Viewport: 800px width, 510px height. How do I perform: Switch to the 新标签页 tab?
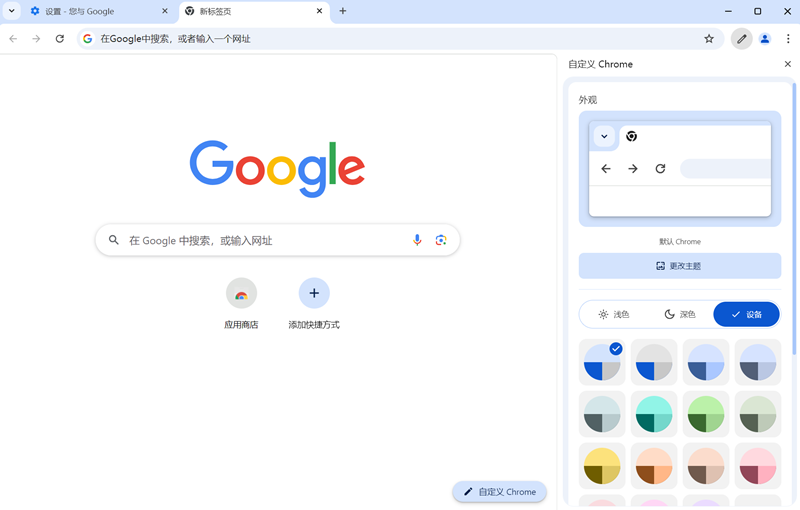point(254,11)
